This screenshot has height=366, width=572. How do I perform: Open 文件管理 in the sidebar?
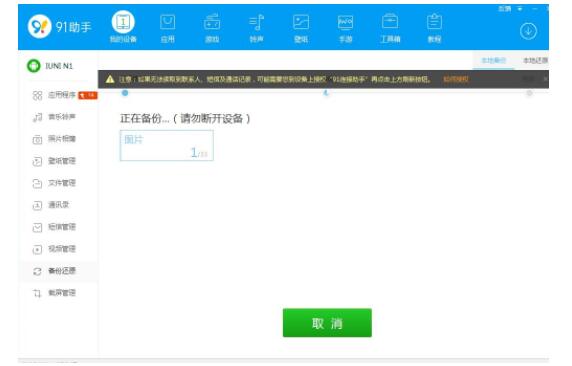tap(54, 183)
